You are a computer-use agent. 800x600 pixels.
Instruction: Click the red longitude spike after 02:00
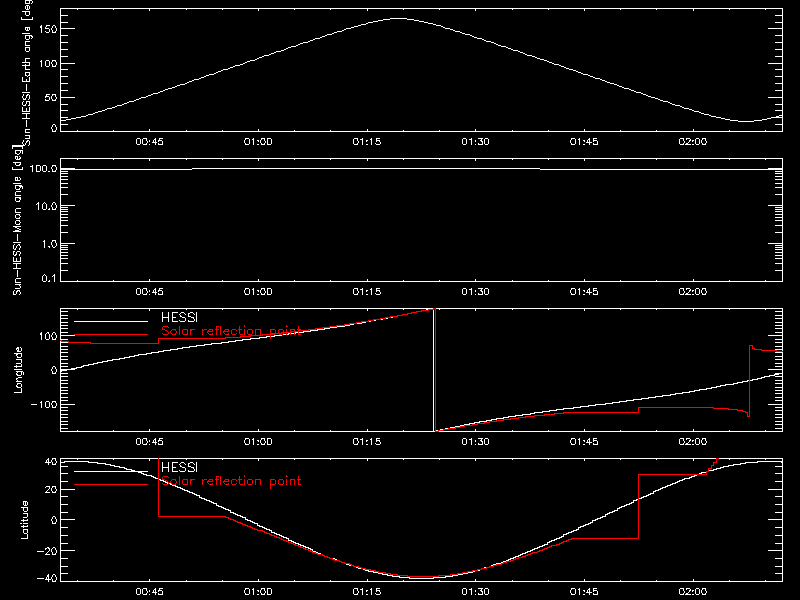click(749, 381)
